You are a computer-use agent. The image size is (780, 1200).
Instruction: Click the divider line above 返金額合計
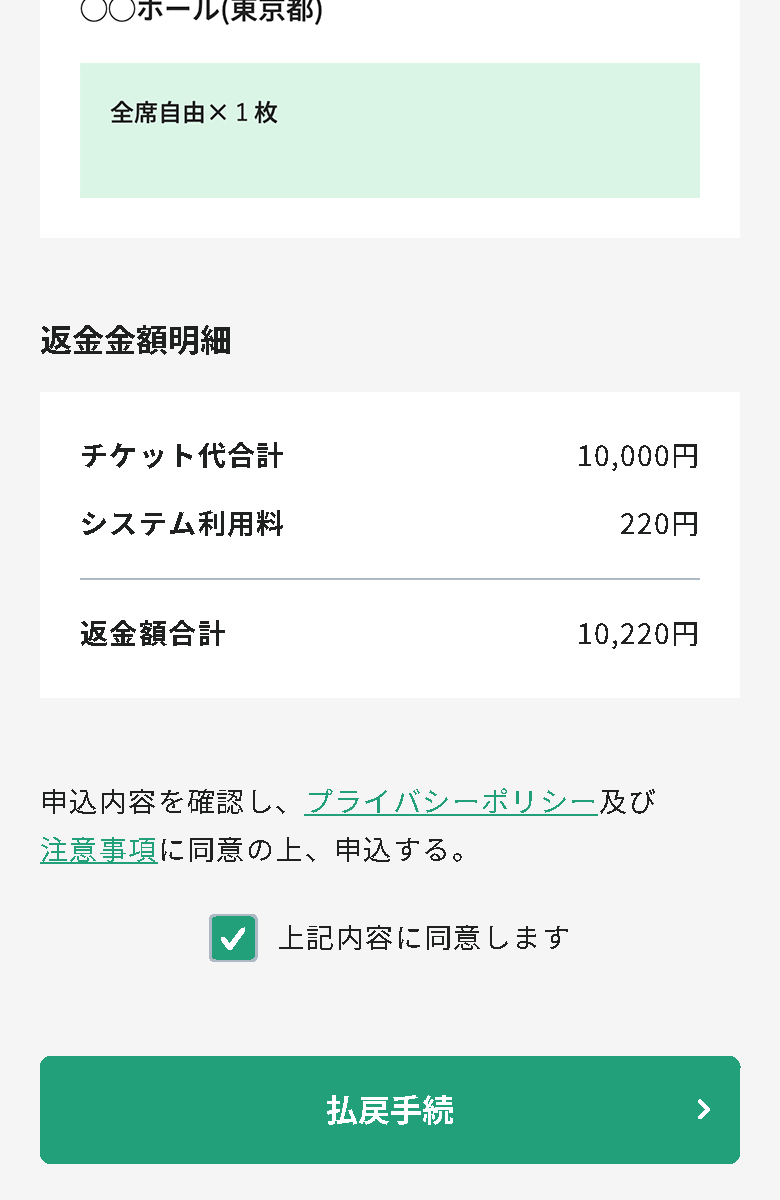pos(390,579)
